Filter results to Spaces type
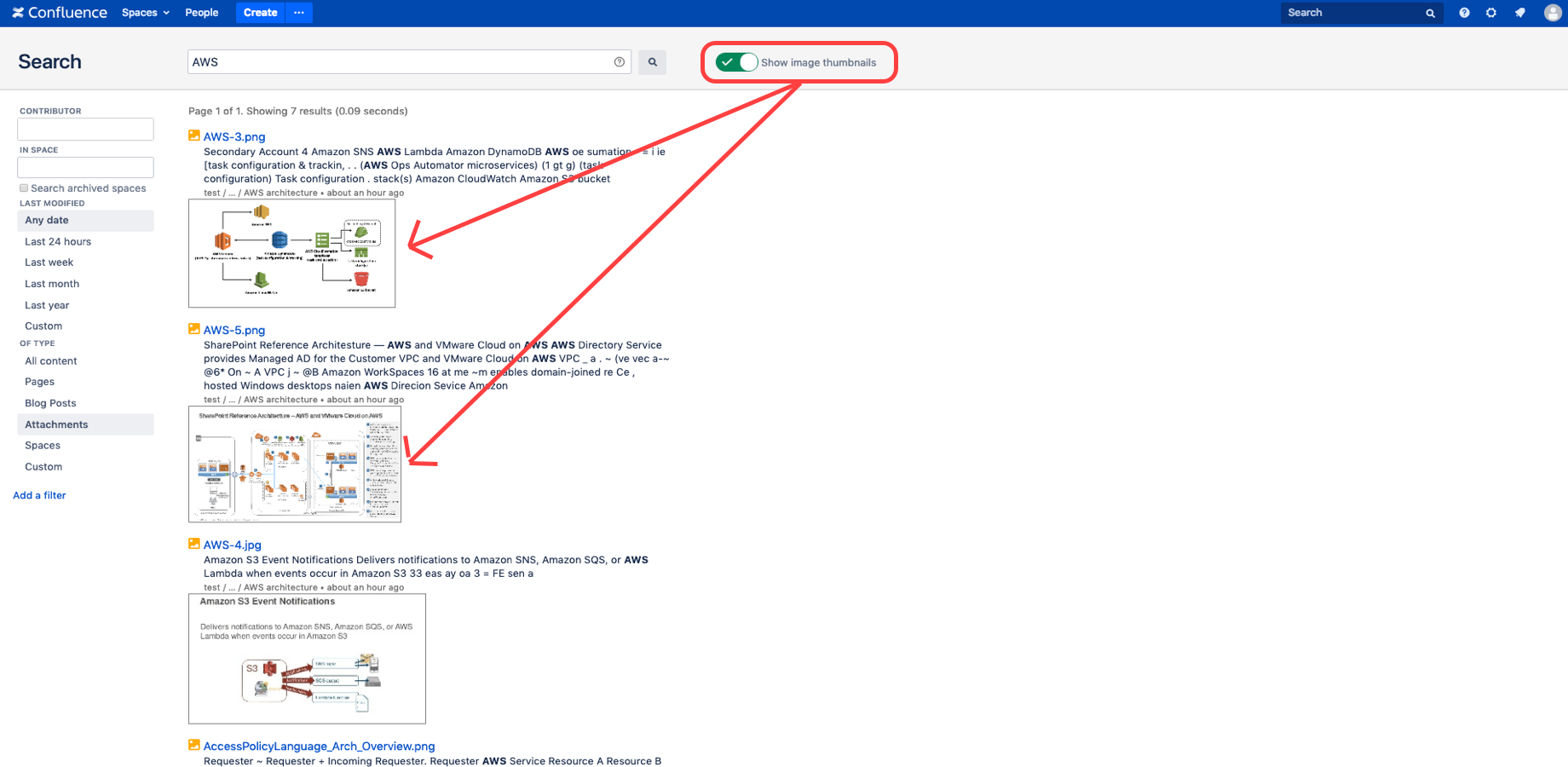This screenshot has width=1568, height=767. click(43, 446)
